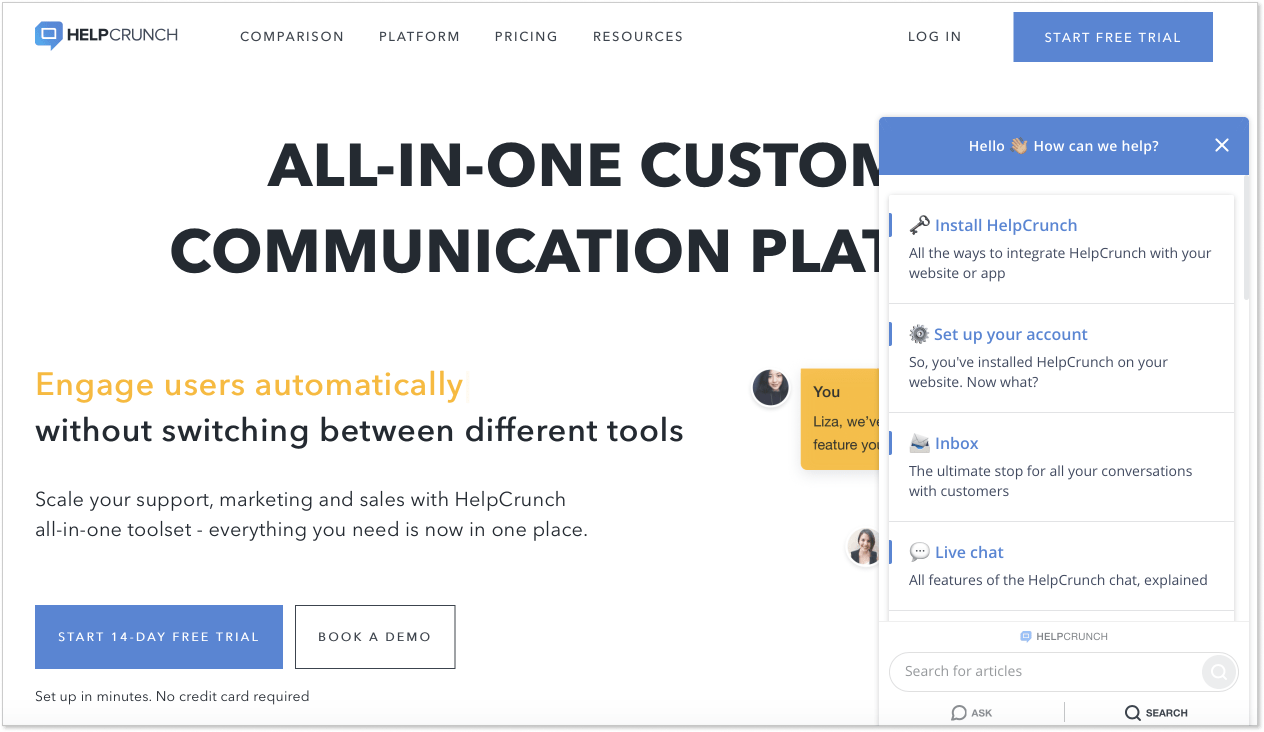Go to the Pricing page

526,37
